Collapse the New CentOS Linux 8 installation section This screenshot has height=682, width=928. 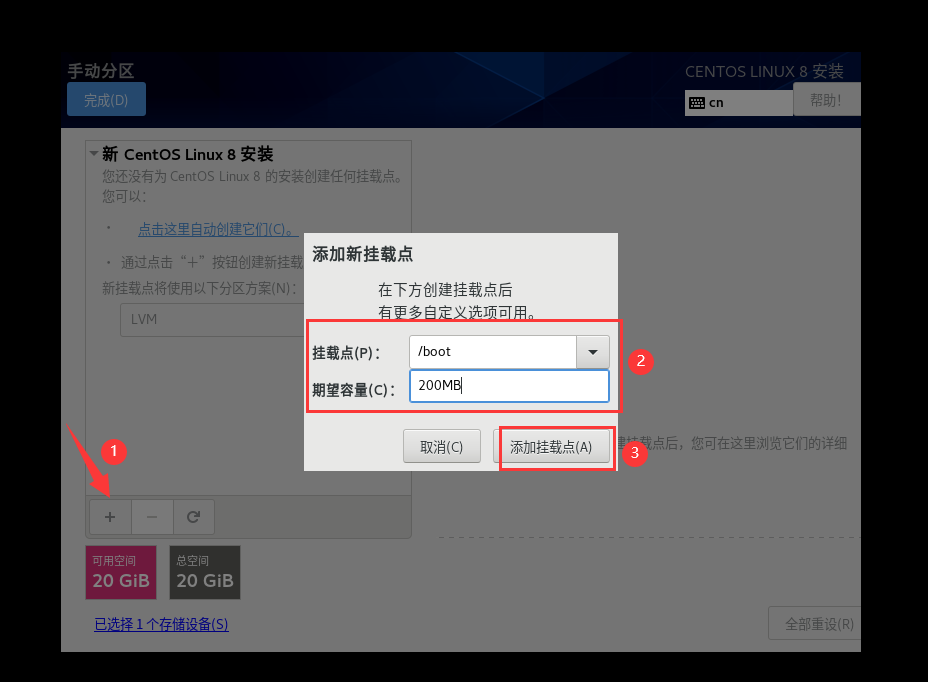(94, 154)
